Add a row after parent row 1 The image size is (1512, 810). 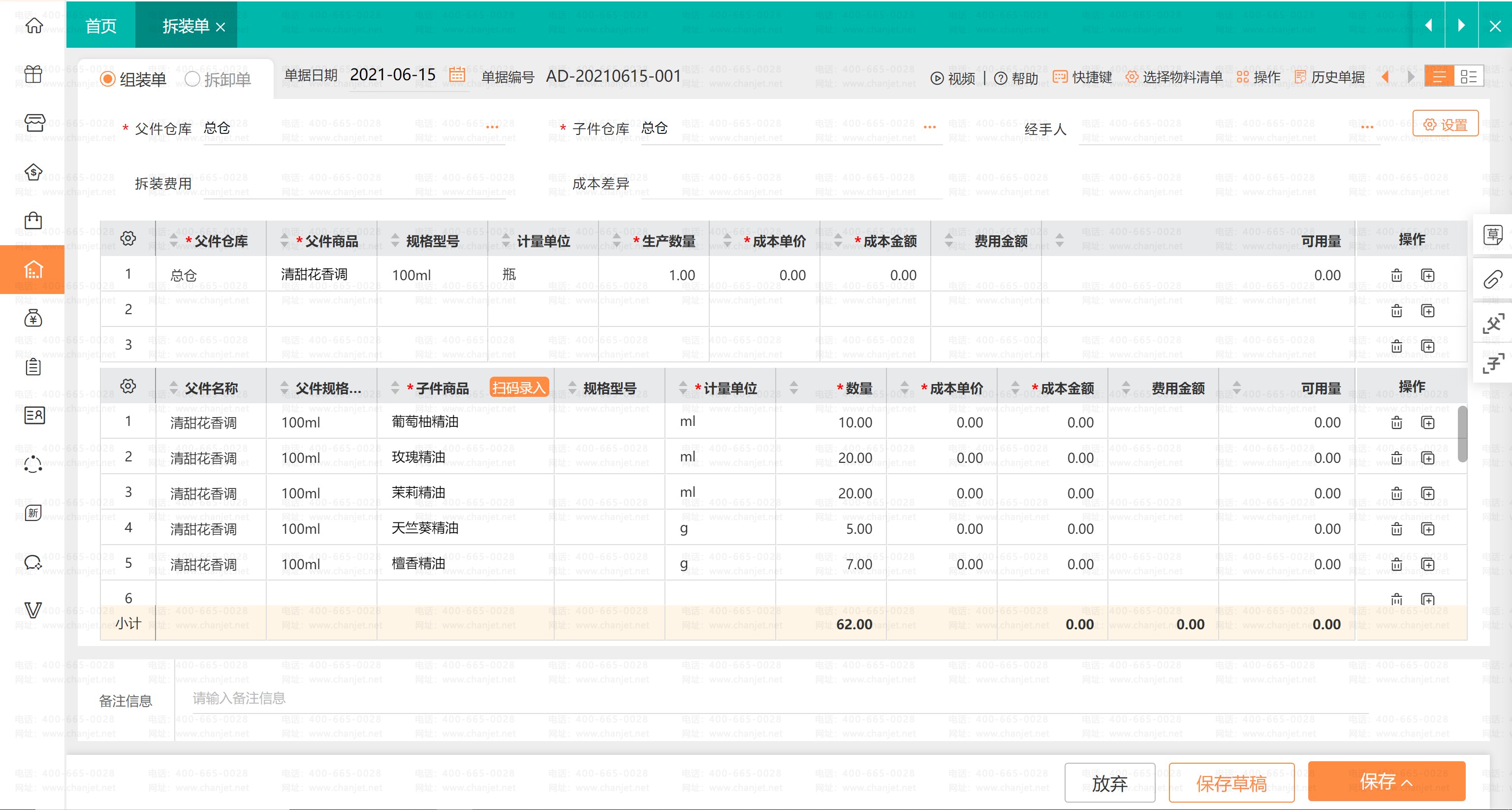1427,275
